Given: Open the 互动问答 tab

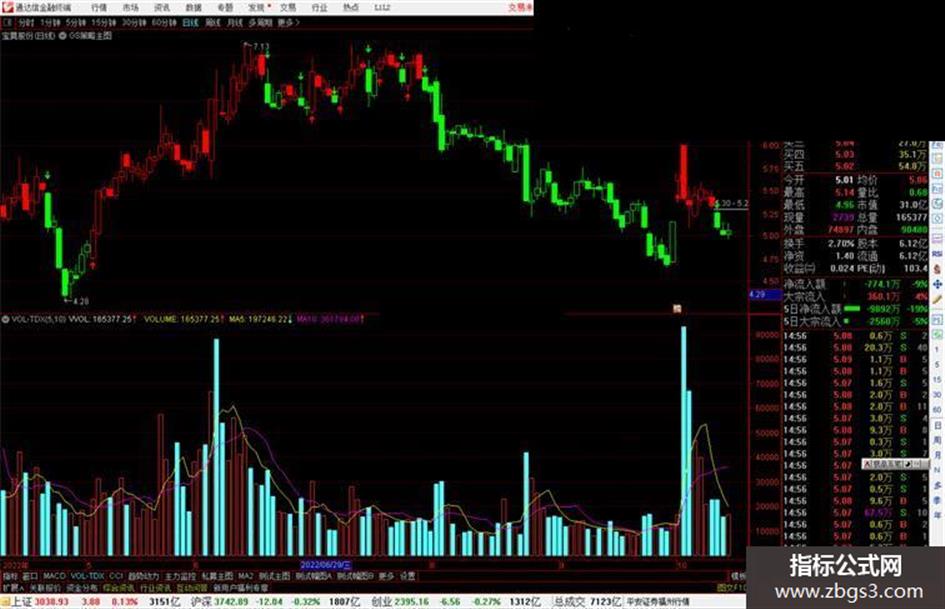Looking at the screenshot, I should click(192, 587).
